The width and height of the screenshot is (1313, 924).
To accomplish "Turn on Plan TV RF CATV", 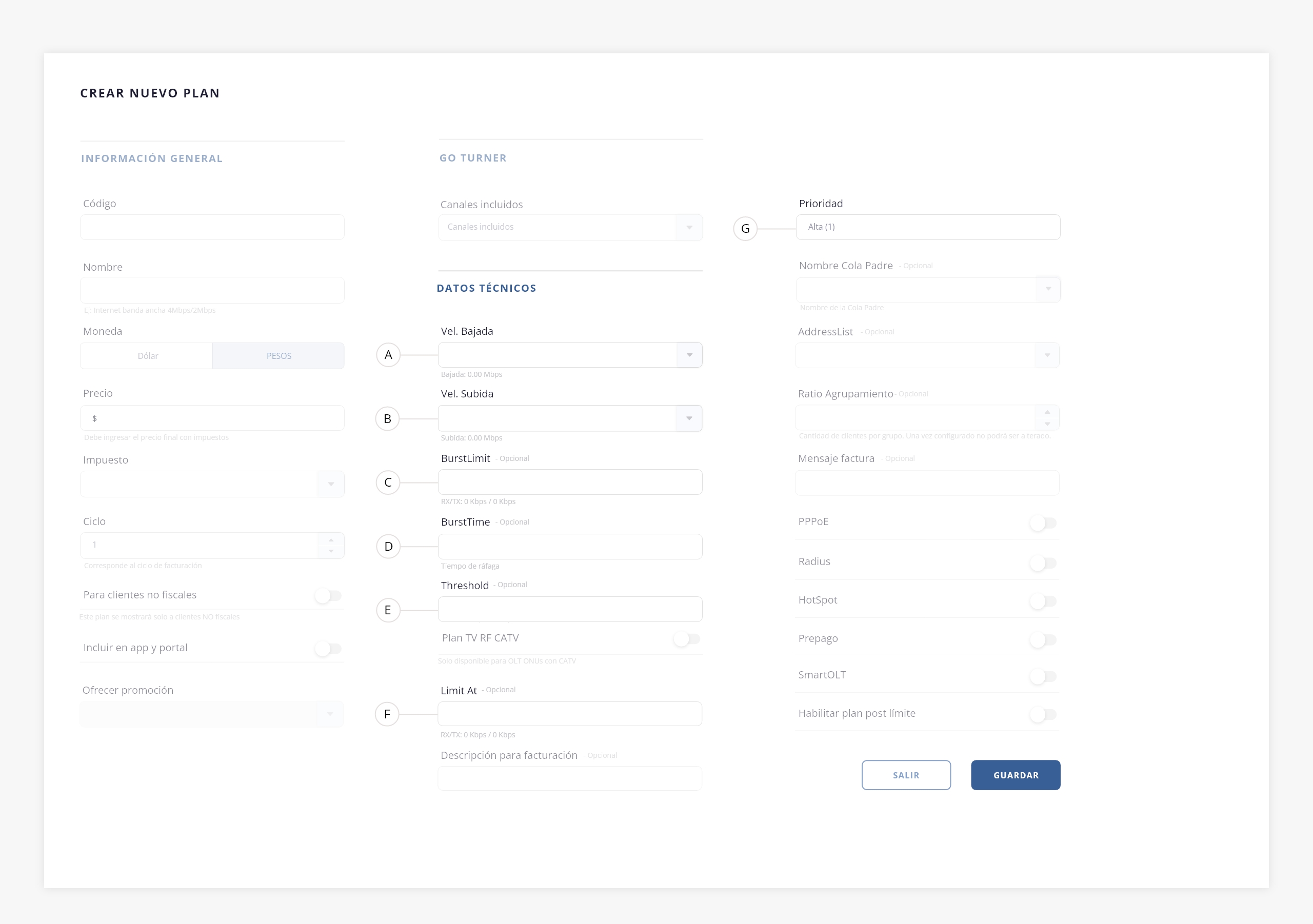I will (686, 639).
